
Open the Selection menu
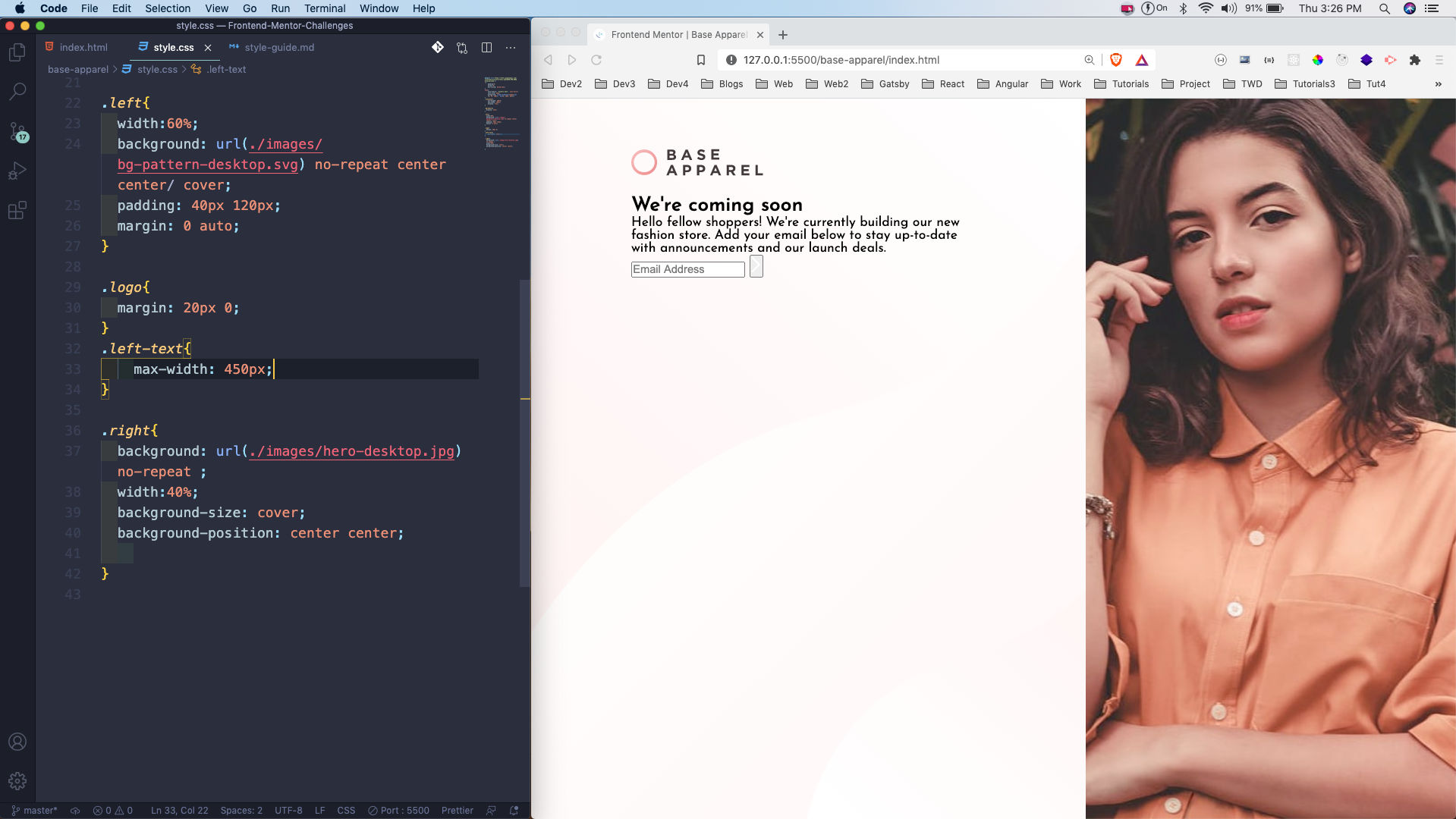click(168, 8)
